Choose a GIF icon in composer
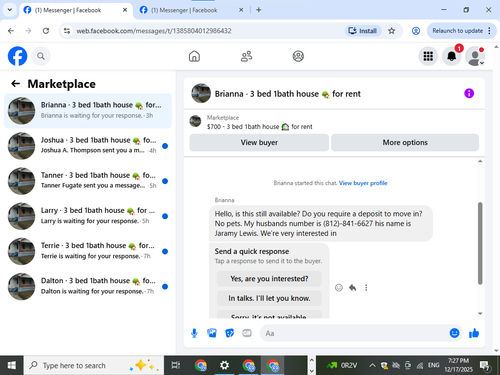500x375 pixels. click(247, 333)
